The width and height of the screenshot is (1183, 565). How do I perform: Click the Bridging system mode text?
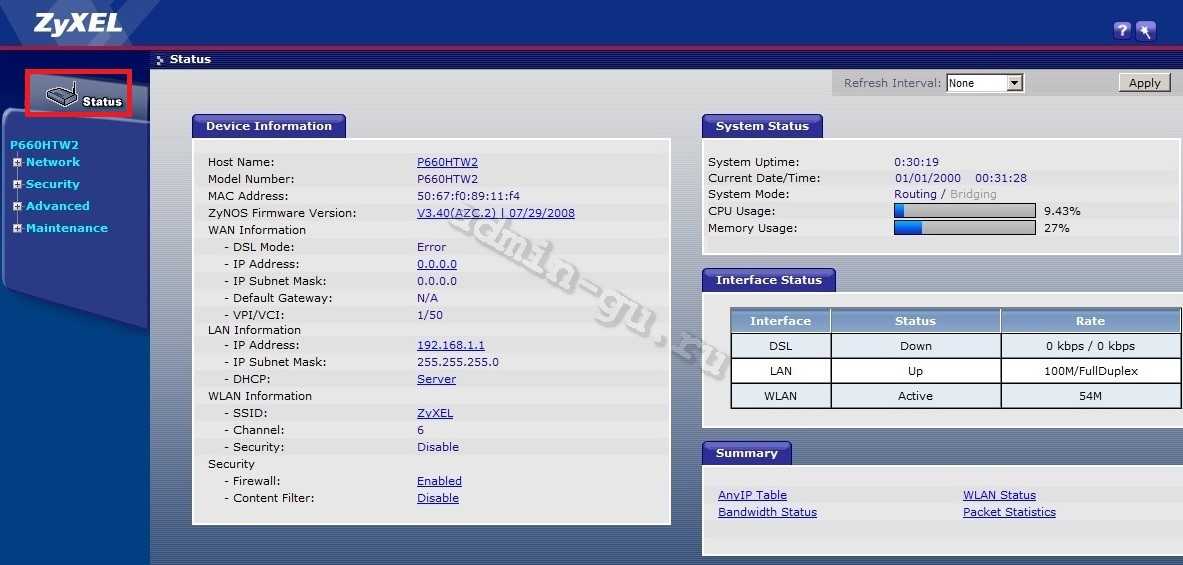(973, 195)
